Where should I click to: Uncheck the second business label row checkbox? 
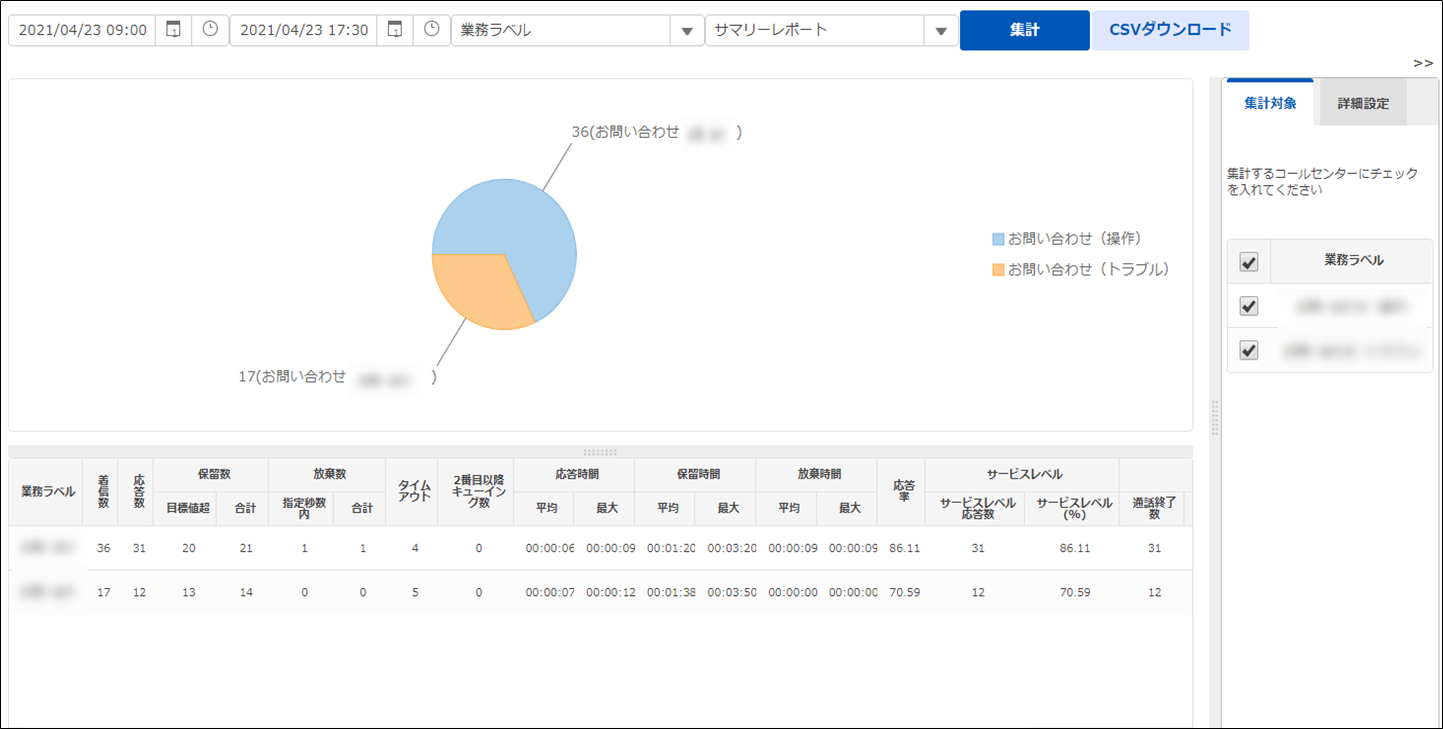(x=1248, y=350)
